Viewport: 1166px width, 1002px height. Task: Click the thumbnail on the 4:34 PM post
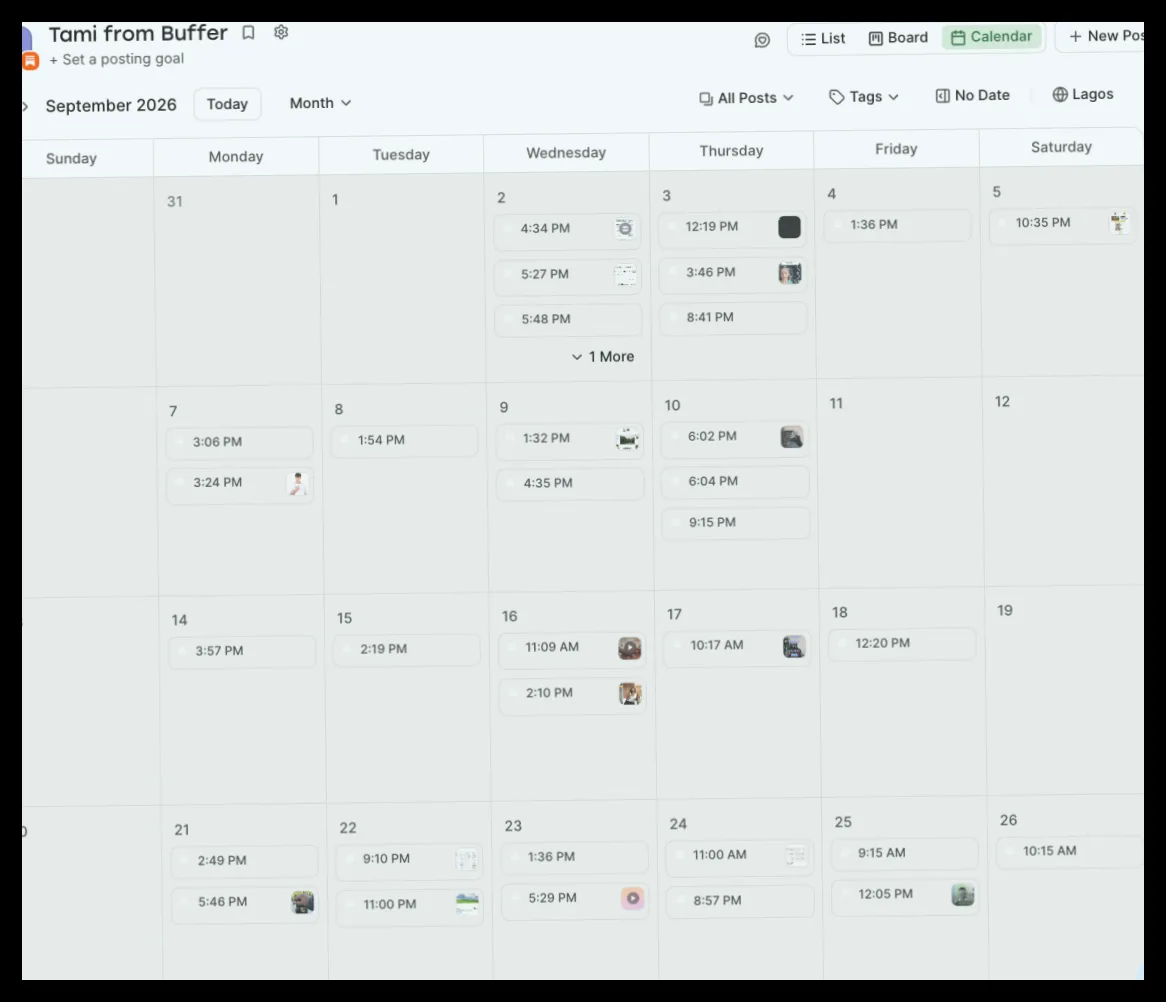click(625, 228)
